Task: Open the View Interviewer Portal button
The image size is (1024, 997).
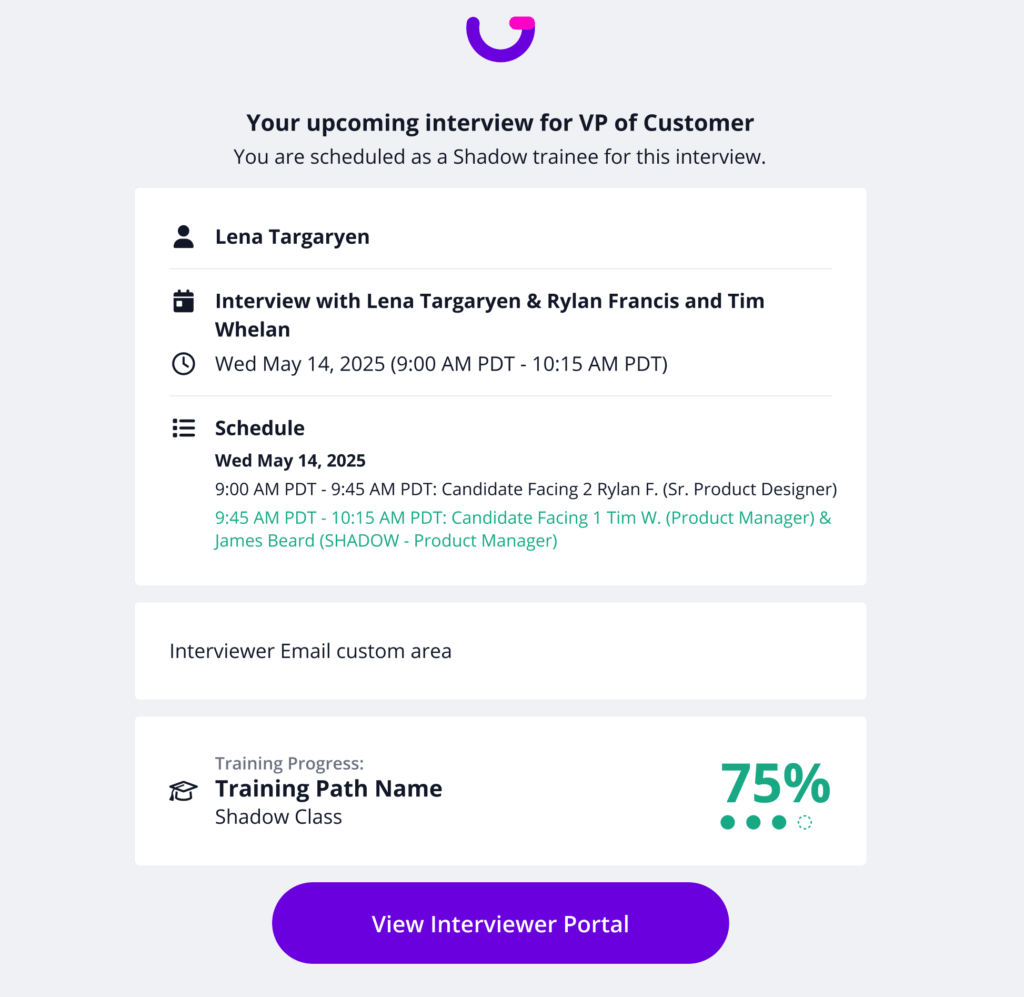Action: pos(500,923)
